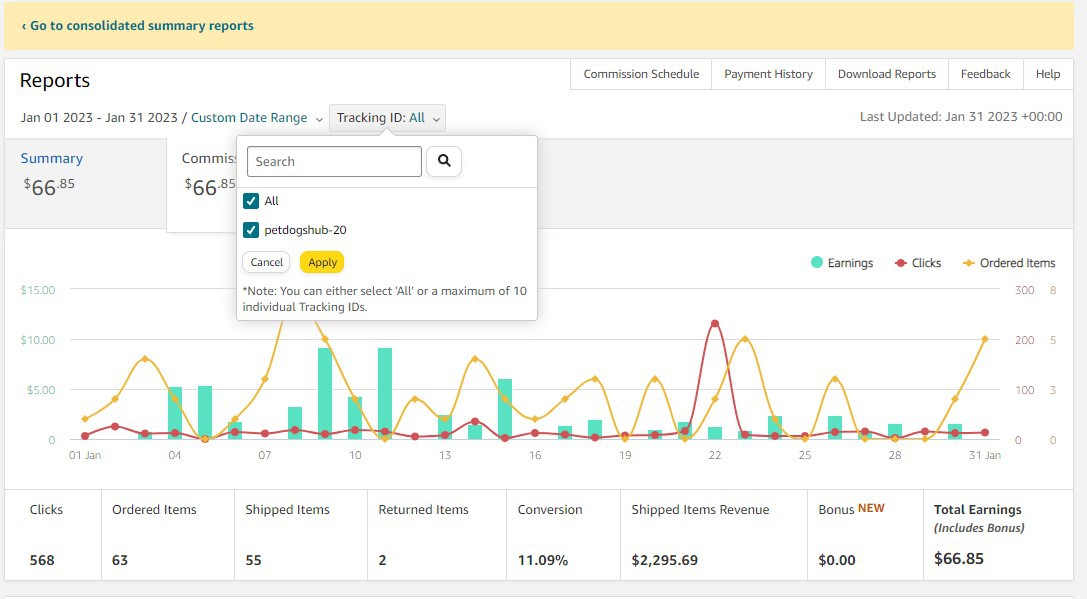The width and height of the screenshot is (1087, 599).
Task: Click the Conversion value 11.09%
Action: [543, 560]
